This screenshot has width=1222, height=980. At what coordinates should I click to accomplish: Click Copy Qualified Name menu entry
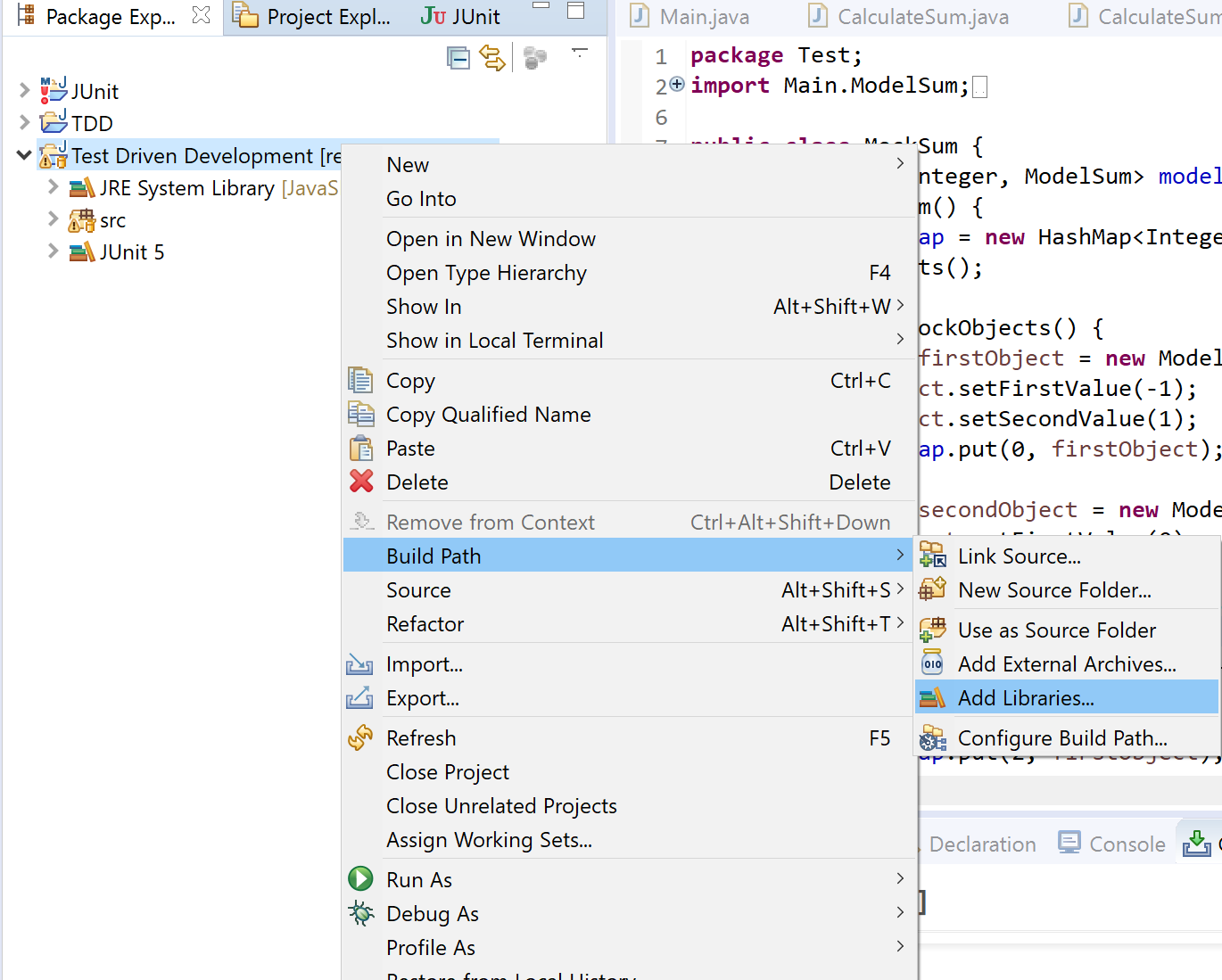click(488, 415)
